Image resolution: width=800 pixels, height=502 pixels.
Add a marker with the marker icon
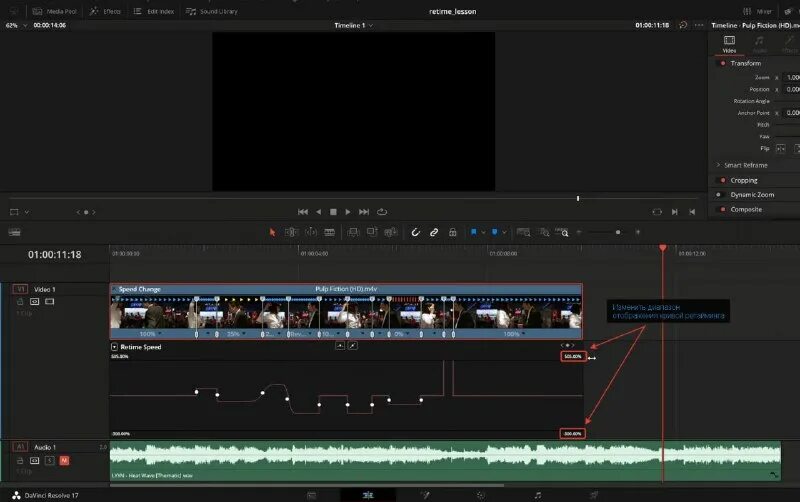click(494, 232)
